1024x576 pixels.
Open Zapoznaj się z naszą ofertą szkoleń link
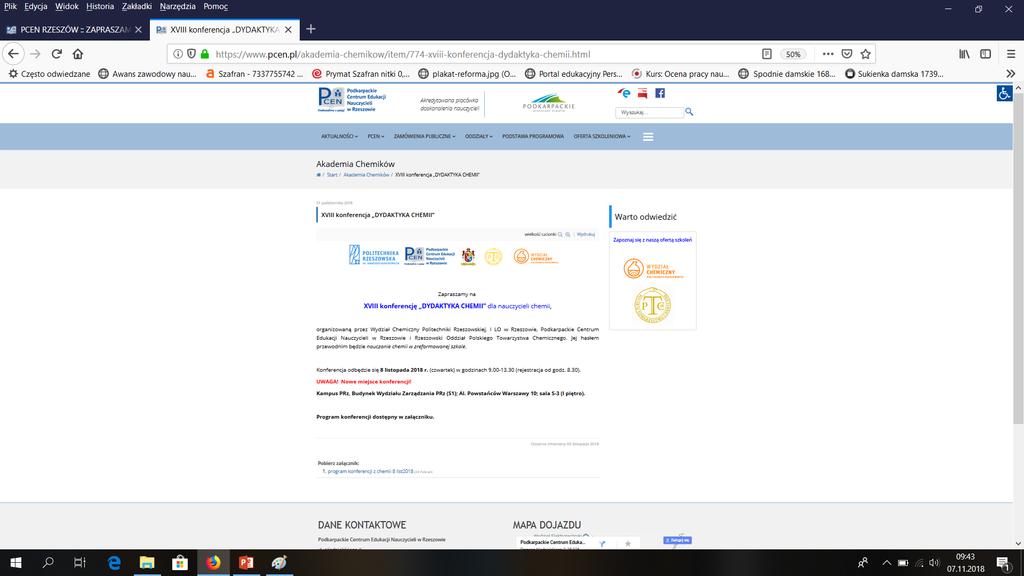pos(652,240)
